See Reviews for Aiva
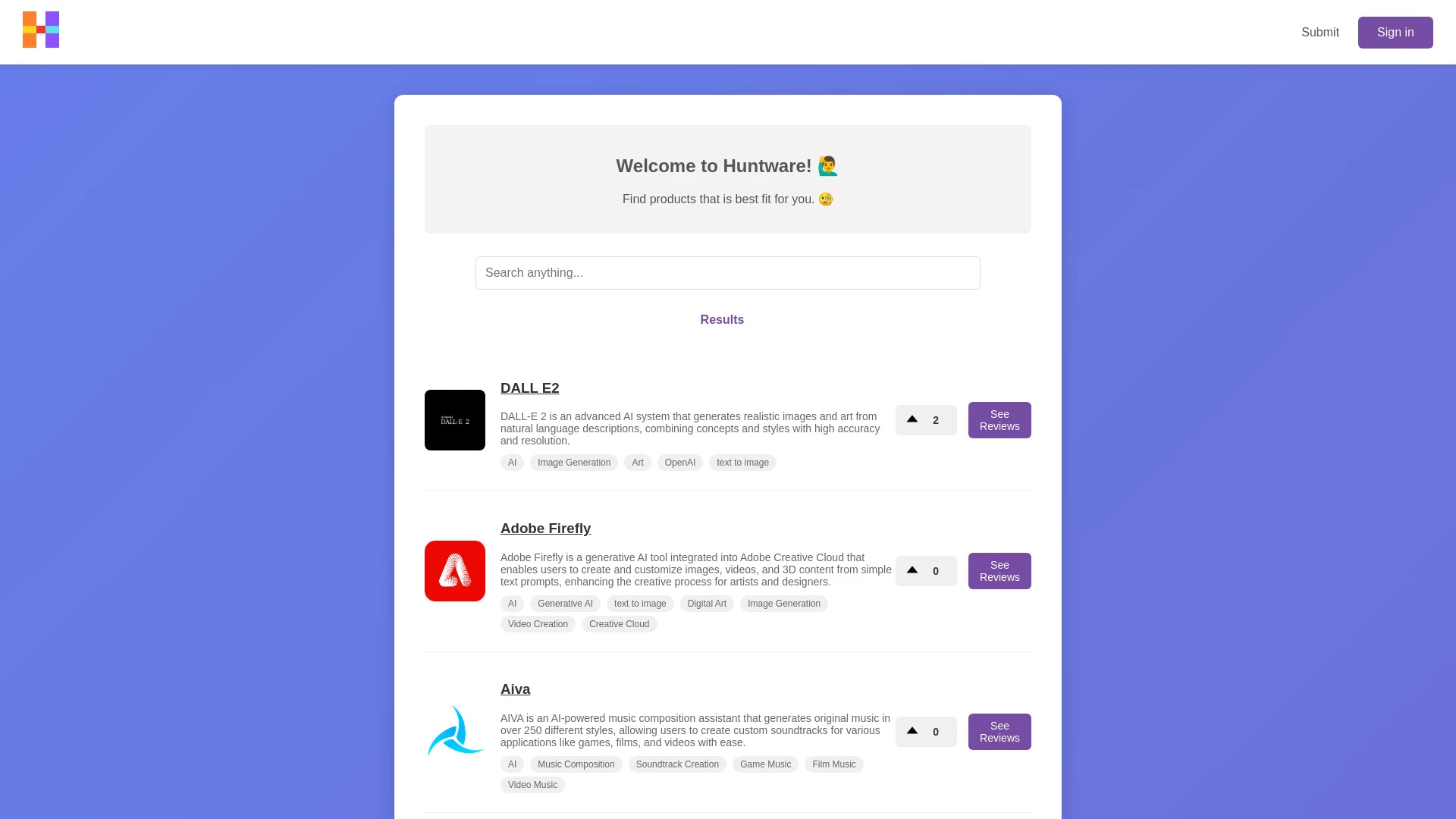The height and width of the screenshot is (819, 1456). click(999, 731)
